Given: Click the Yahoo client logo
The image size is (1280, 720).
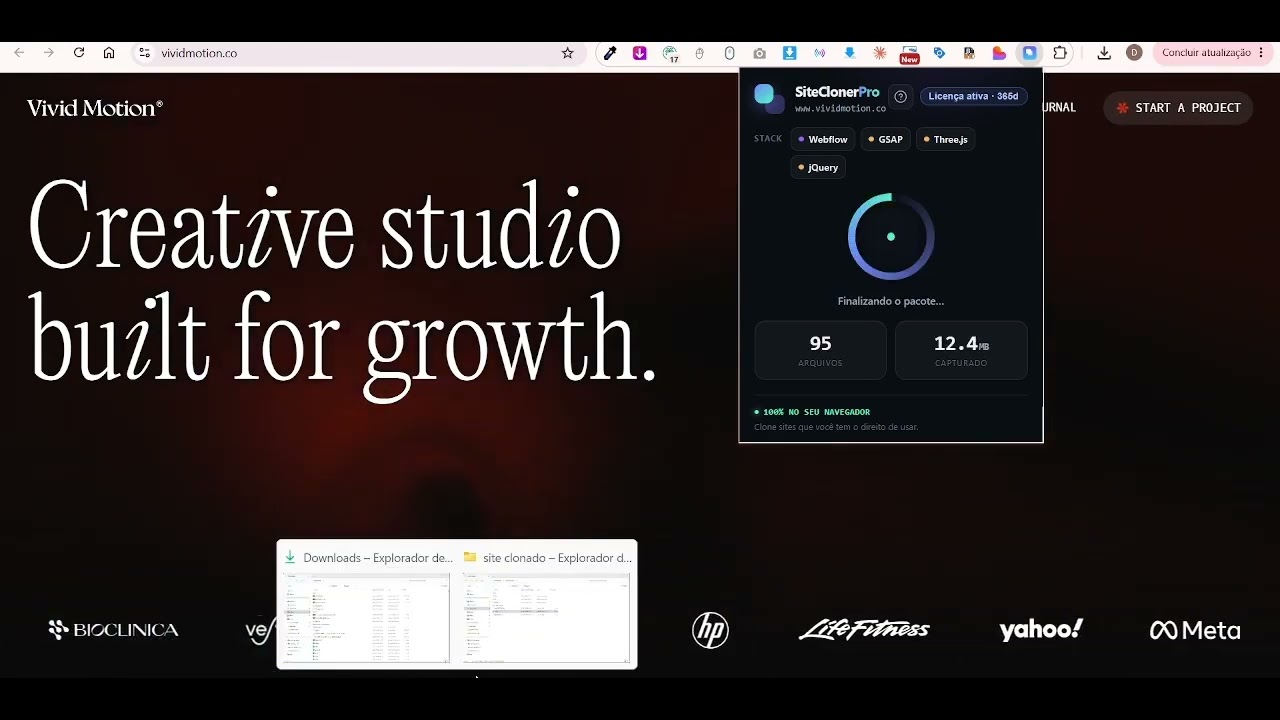Looking at the screenshot, I should [1041, 630].
